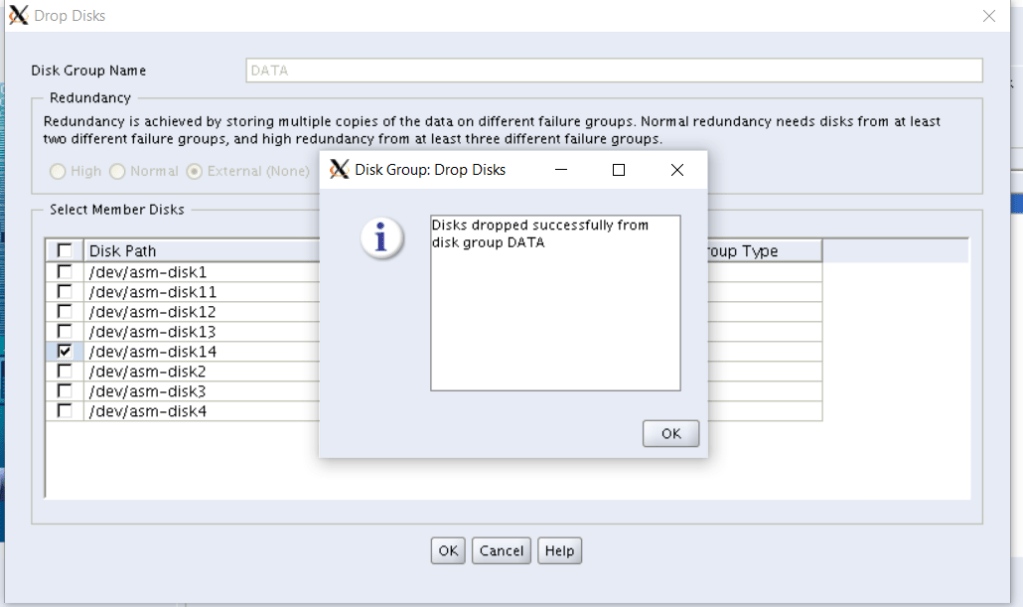Image resolution: width=1023 pixels, height=607 pixels.
Task: Check the /dev/asm-disk1 checkbox
Action: coord(64,272)
